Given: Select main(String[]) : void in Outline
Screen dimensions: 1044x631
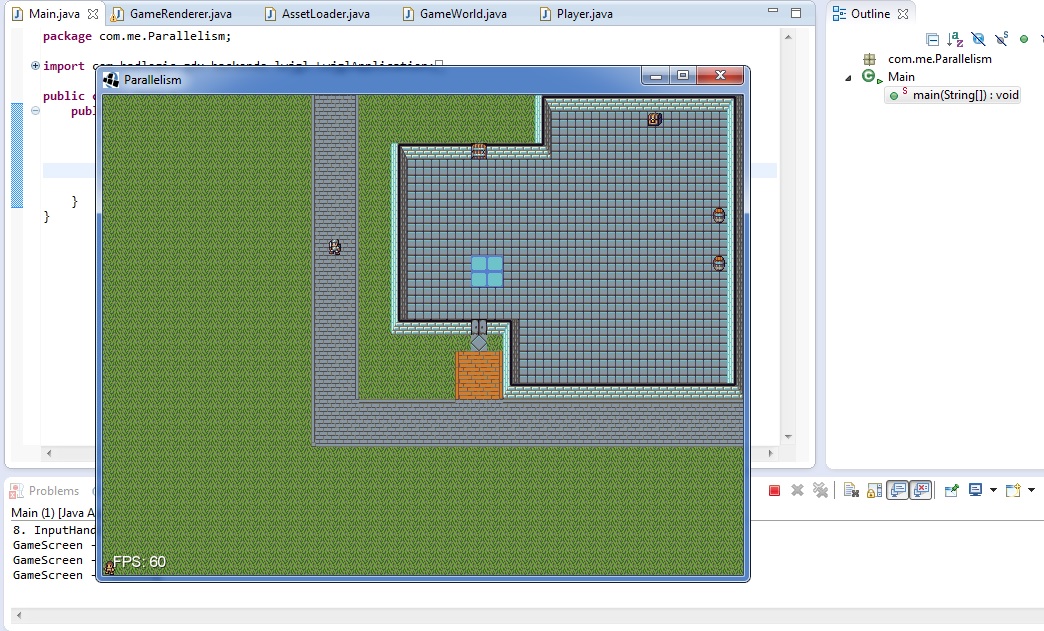Looking at the screenshot, I should tap(965, 95).
